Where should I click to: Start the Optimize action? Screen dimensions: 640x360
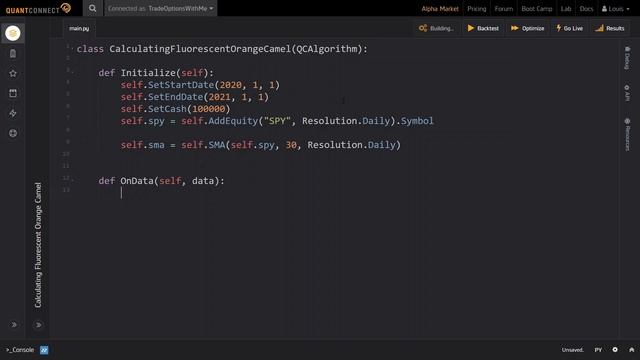click(x=527, y=28)
